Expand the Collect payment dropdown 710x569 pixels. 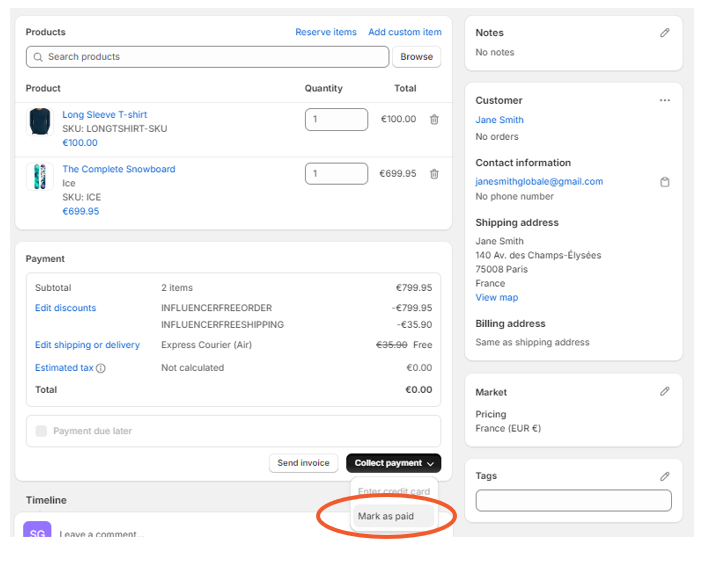pyautogui.click(x=393, y=463)
